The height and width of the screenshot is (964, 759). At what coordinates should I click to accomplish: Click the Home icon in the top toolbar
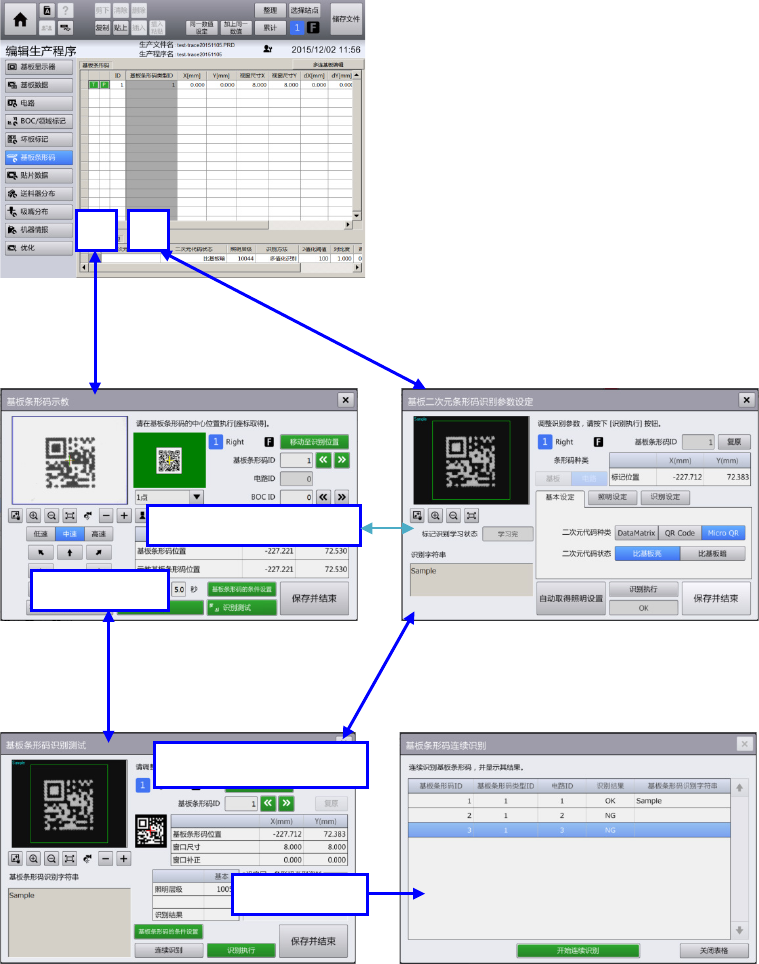pos(20,19)
